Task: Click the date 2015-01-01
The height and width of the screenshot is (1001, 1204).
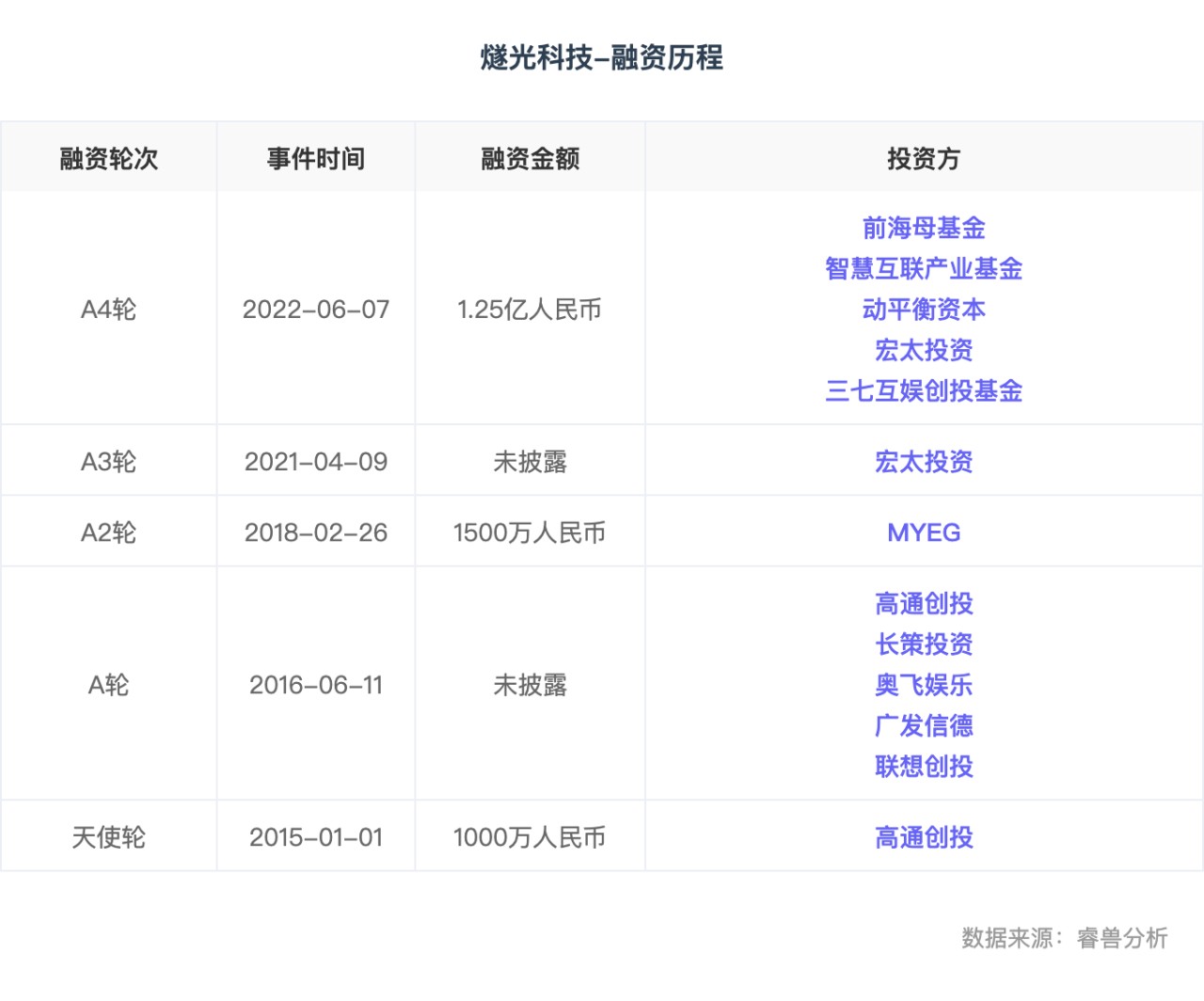Action: [316, 837]
